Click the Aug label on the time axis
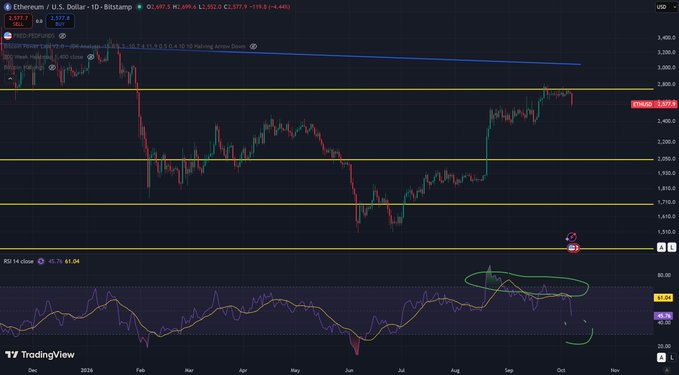 click(455, 370)
